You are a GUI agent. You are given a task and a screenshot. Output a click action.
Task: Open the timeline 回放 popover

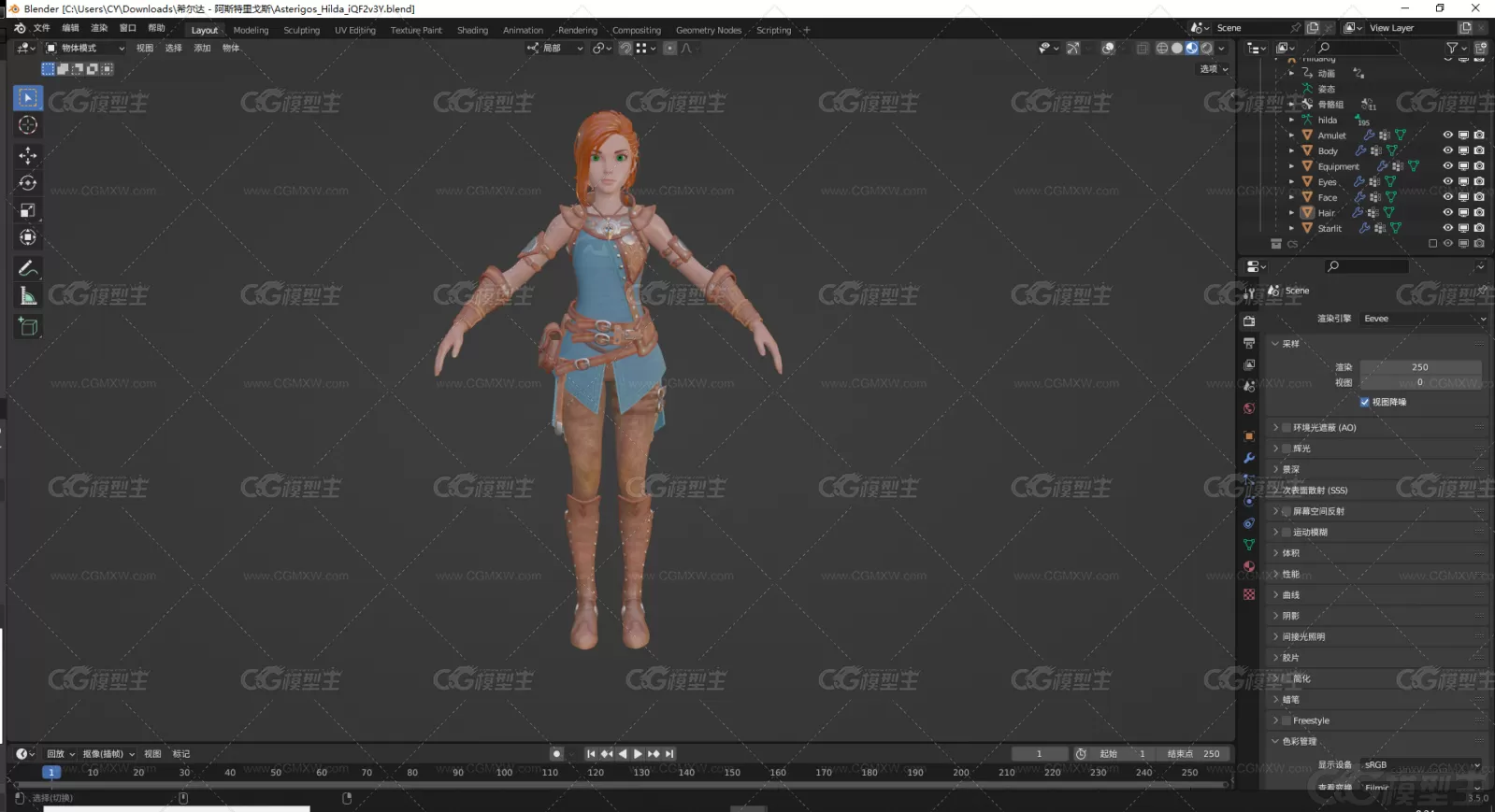point(61,754)
